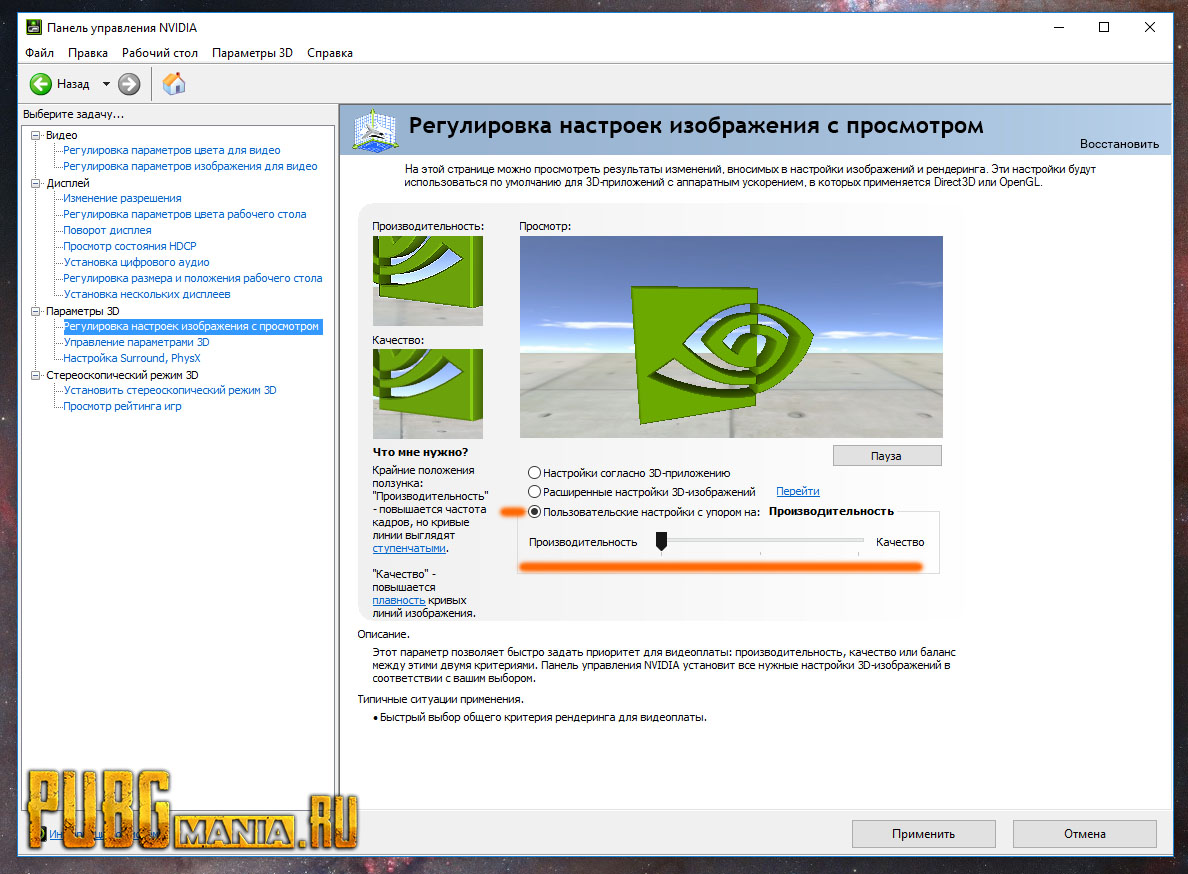
Task: Open the Параметры 3D menu
Action: click(252, 53)
